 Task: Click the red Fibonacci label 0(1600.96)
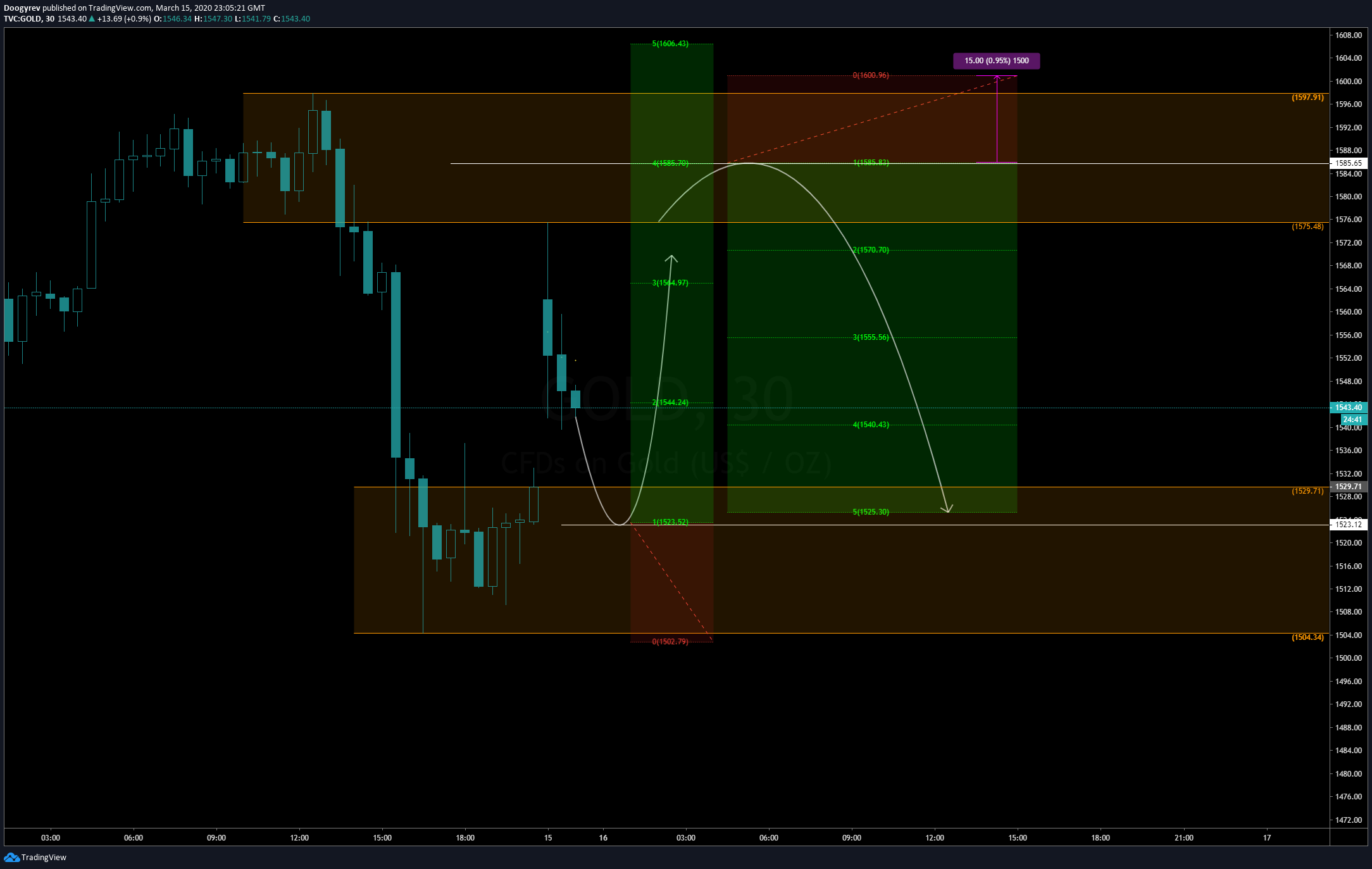coord(871,75)
